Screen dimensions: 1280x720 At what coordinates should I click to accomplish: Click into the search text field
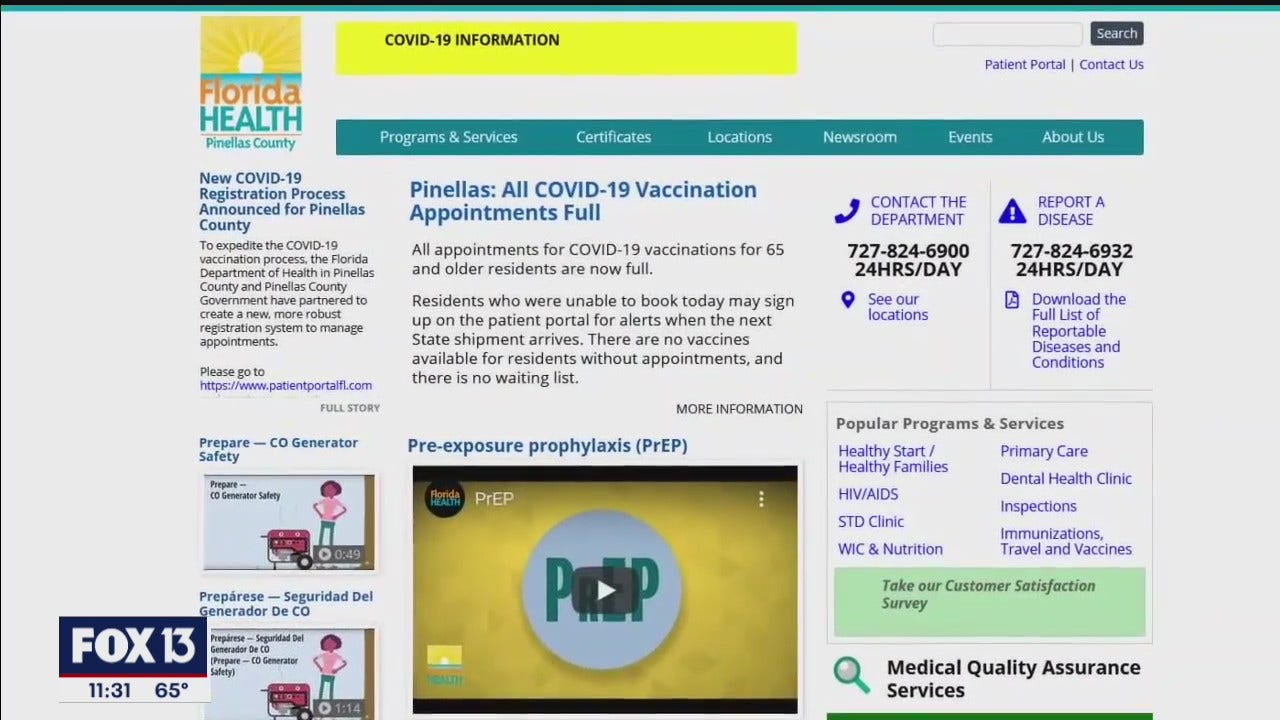point(1007,34)
